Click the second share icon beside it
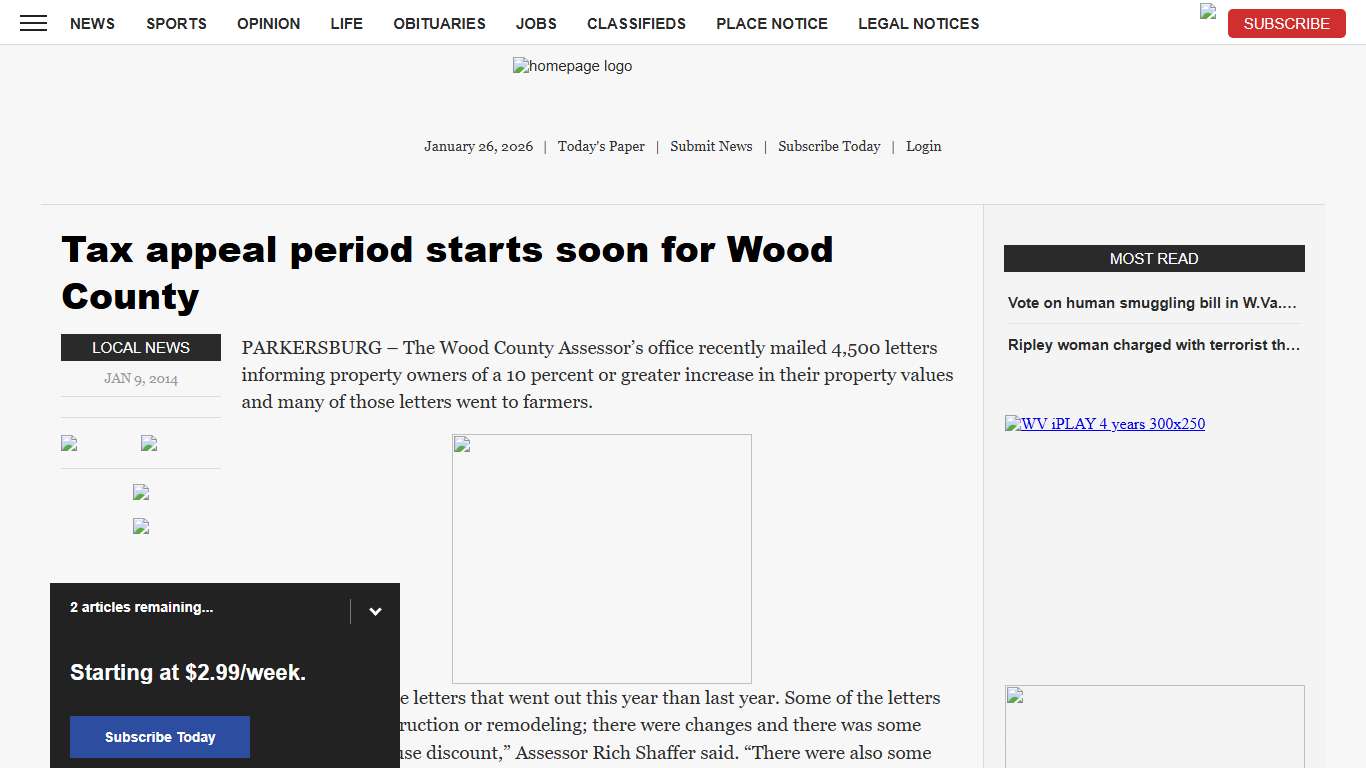 148,443
